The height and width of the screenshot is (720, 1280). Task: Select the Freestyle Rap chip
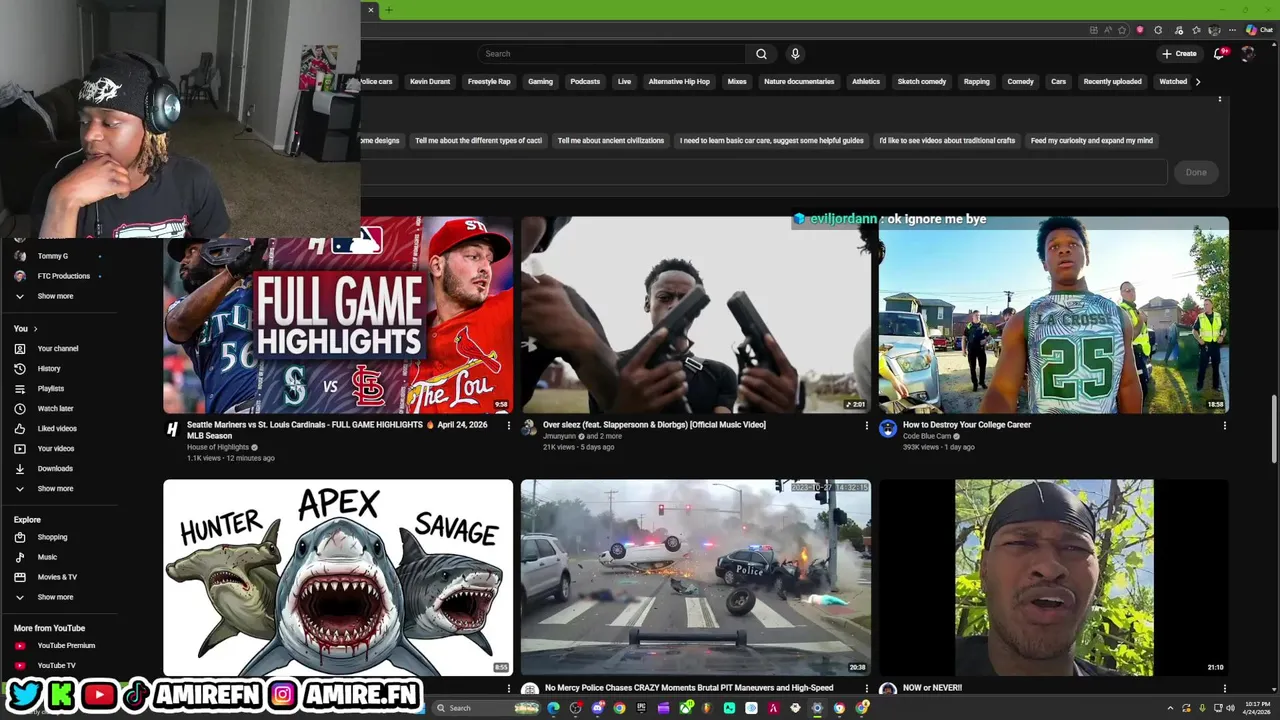tap(489, 82)
